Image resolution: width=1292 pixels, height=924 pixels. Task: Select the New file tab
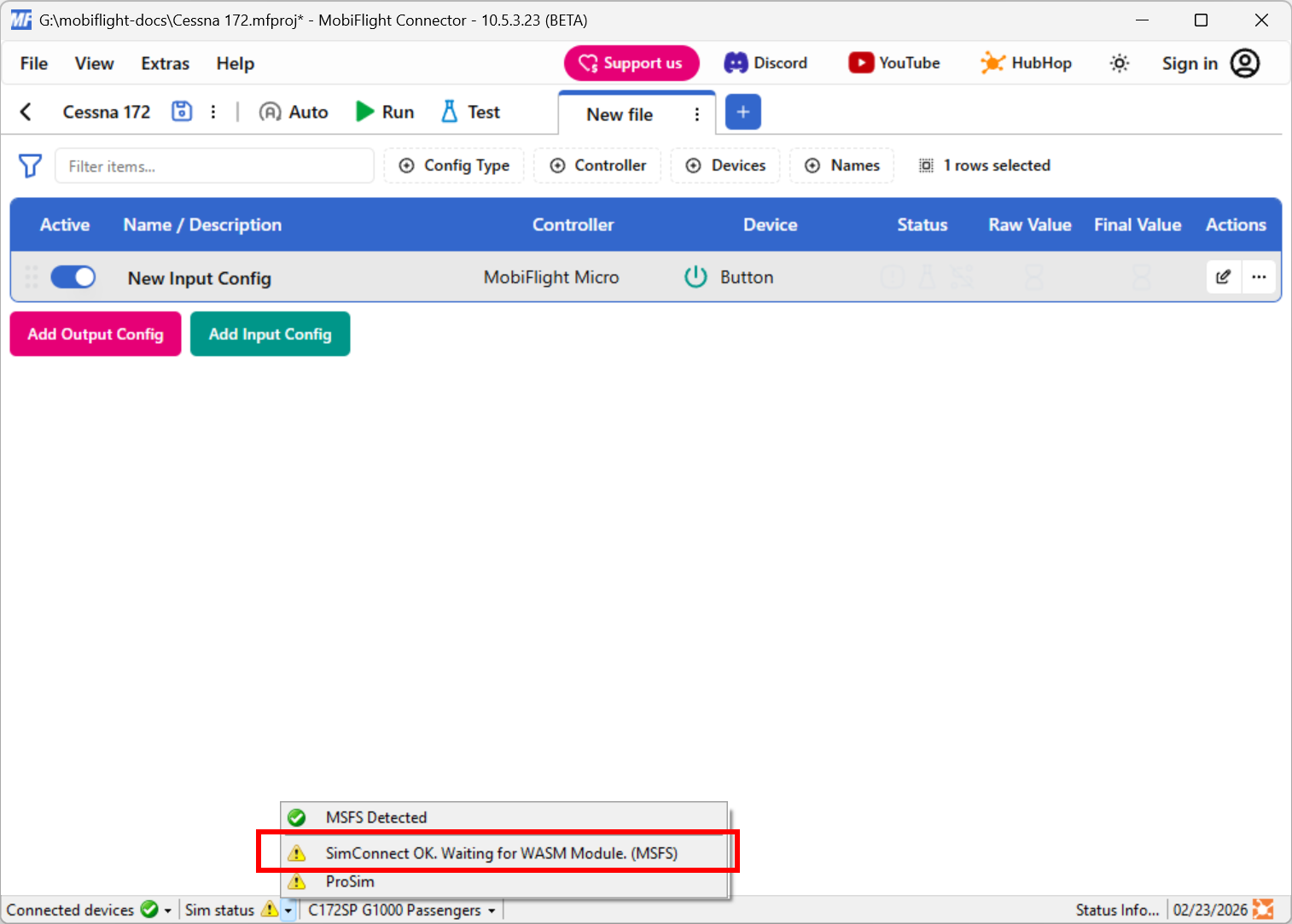pyautogui.click(x=620, y=114)
